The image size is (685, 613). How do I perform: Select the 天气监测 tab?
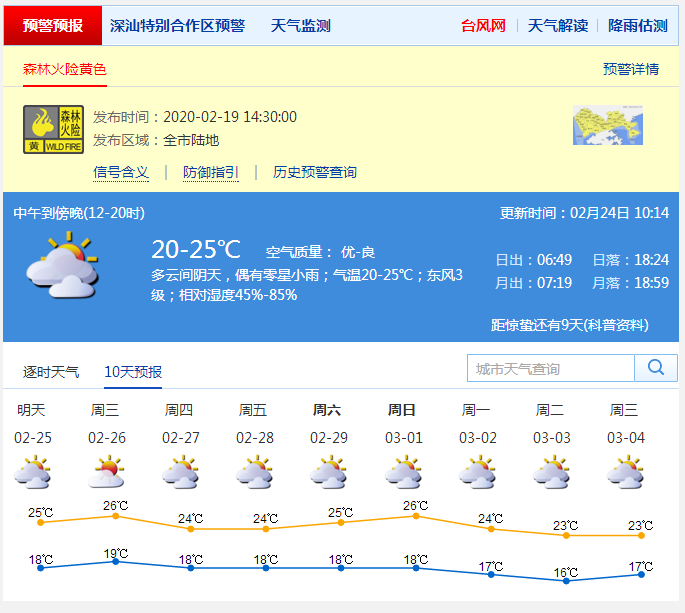pyautogui.click(x=300, y=26)
